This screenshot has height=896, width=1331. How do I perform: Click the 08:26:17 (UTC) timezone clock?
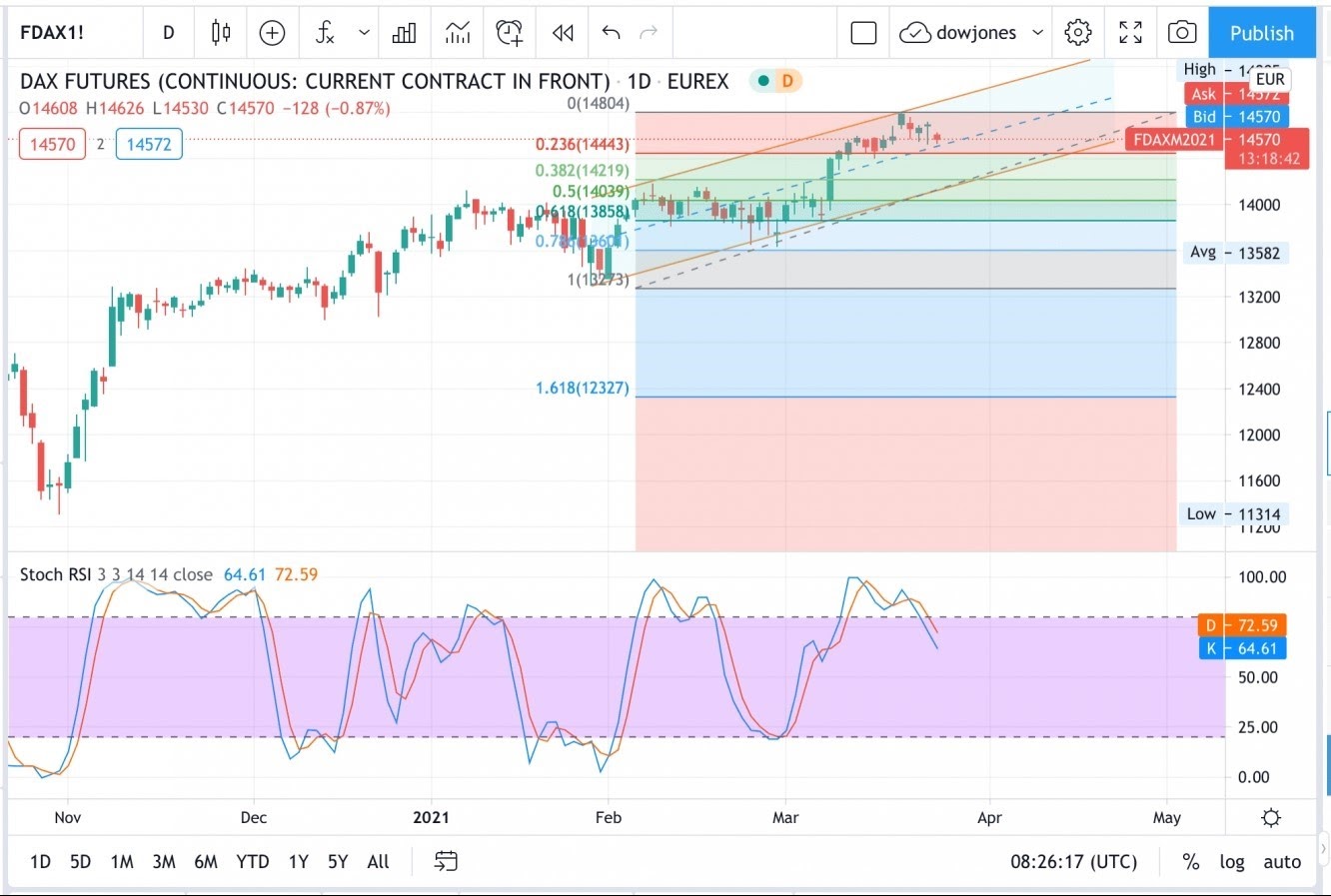click(1073, 861)
